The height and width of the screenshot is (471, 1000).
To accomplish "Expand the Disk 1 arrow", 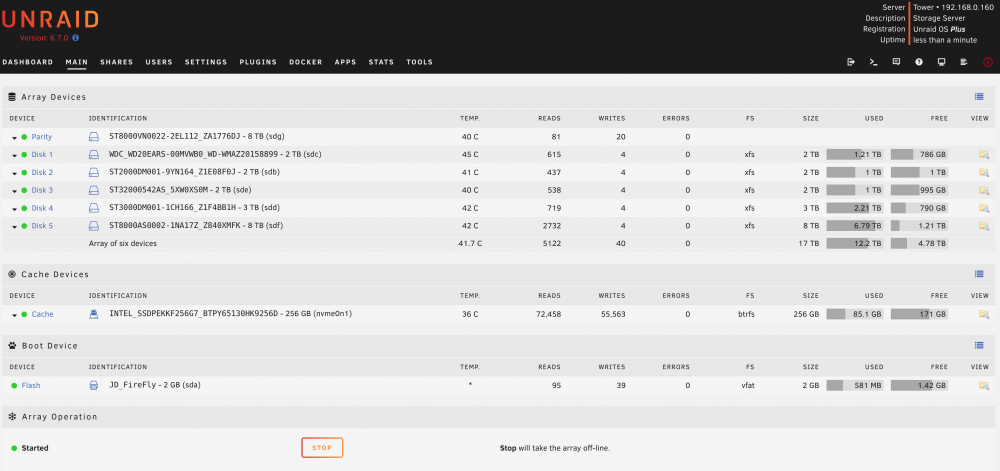I will (14, 155).
